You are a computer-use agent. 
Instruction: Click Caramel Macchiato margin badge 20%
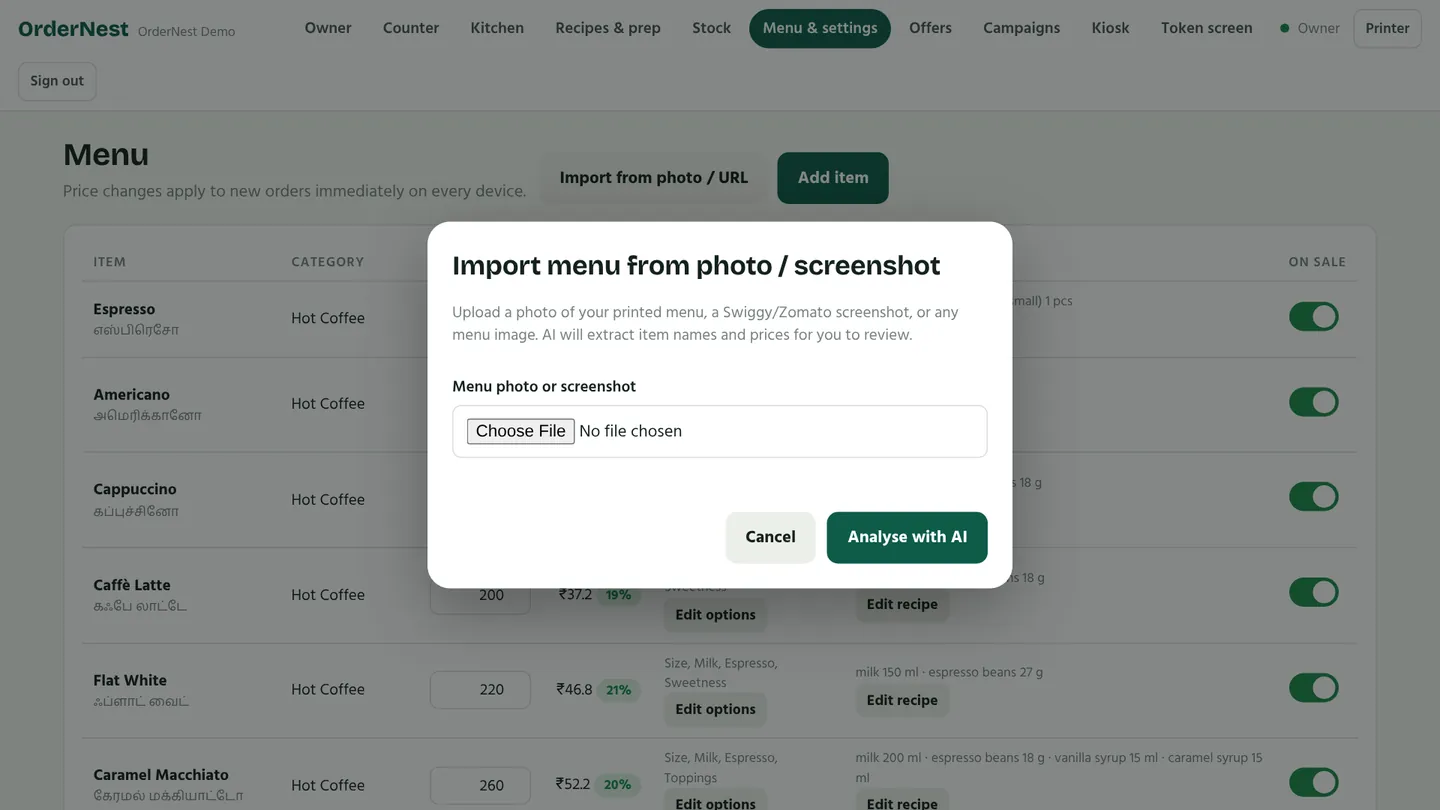click(x=617, y=785)
